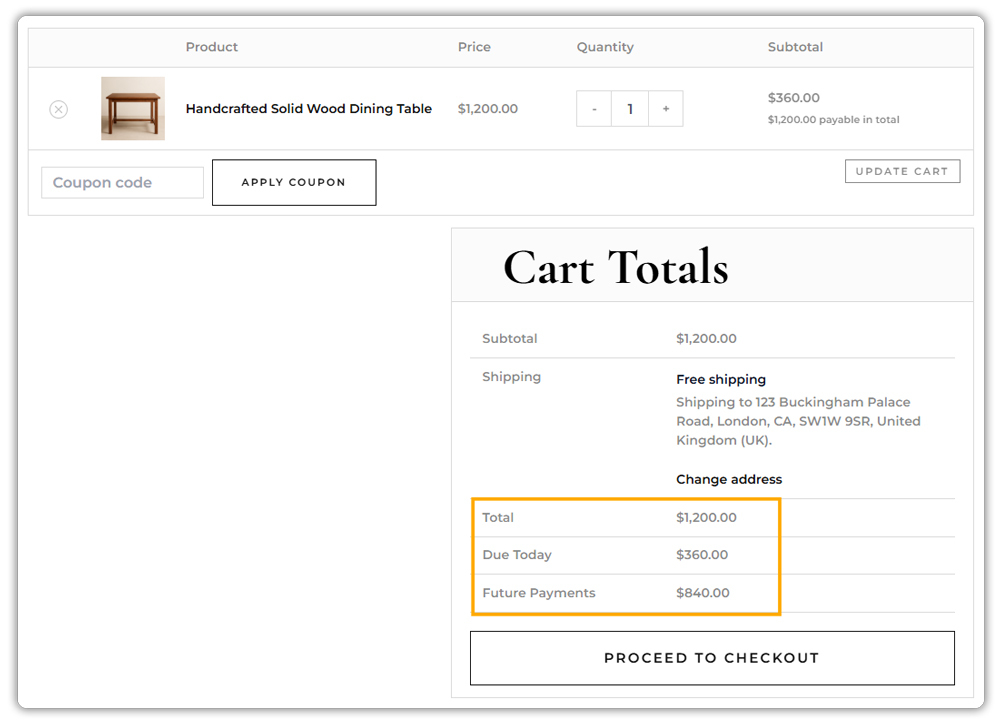The width and height of the screenshot is (1000, 724).
Task: Click Proceed to Checkout
Action: tap(712, 658)
